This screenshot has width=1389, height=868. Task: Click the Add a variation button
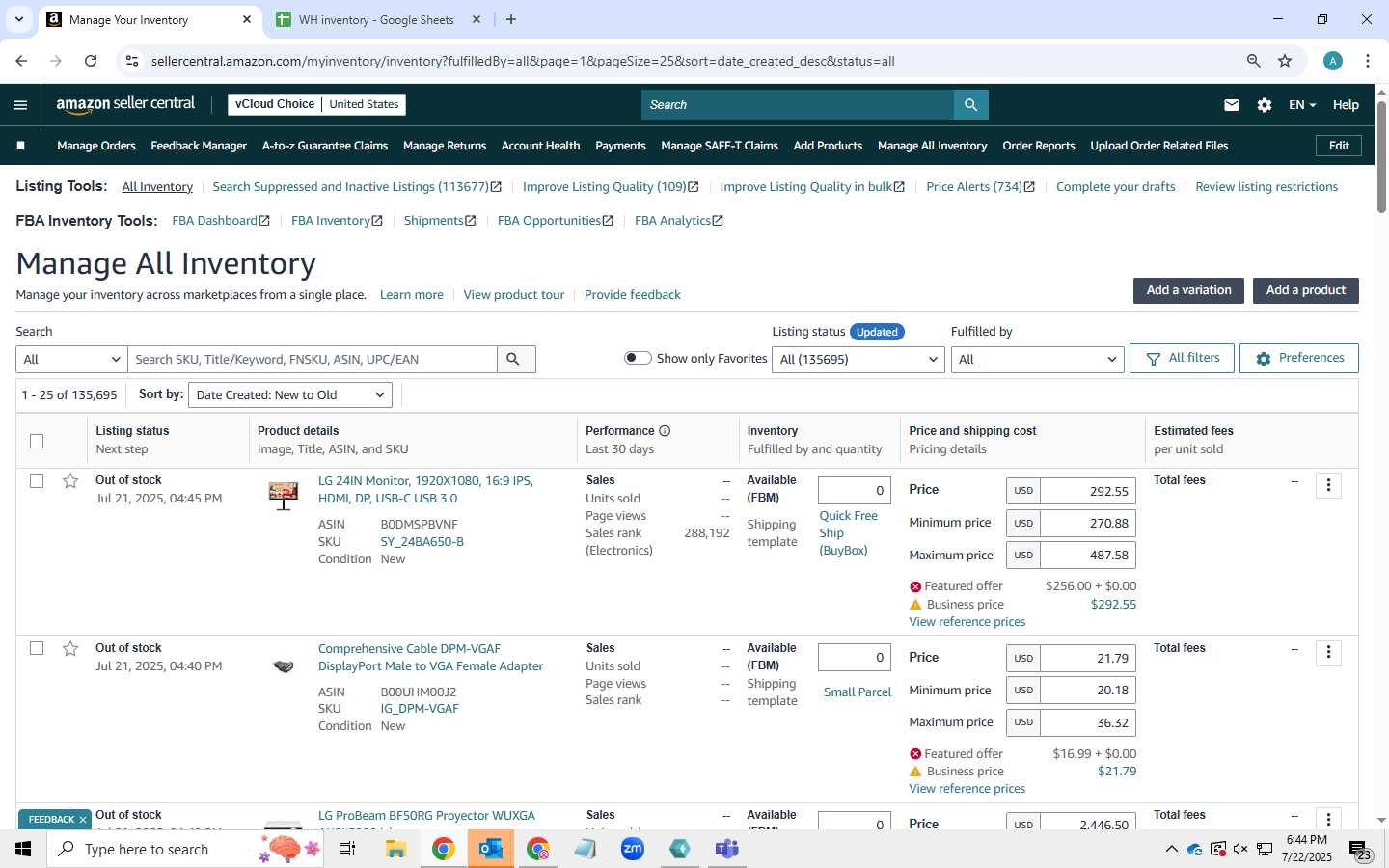point(1188,290)
